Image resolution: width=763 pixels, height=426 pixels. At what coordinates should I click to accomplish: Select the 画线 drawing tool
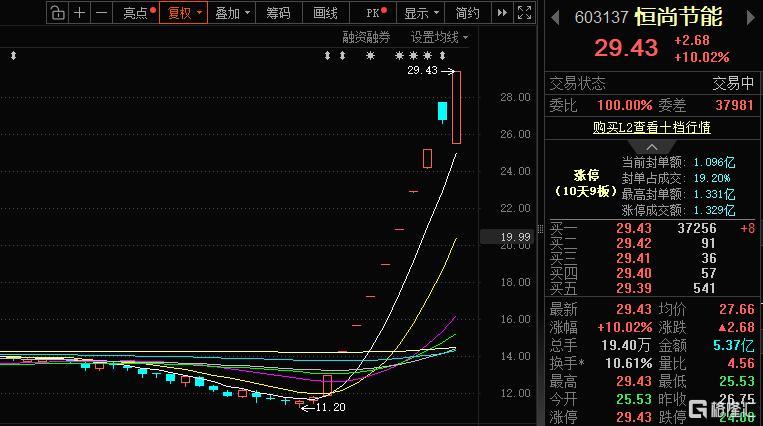[x=326, y=13]
